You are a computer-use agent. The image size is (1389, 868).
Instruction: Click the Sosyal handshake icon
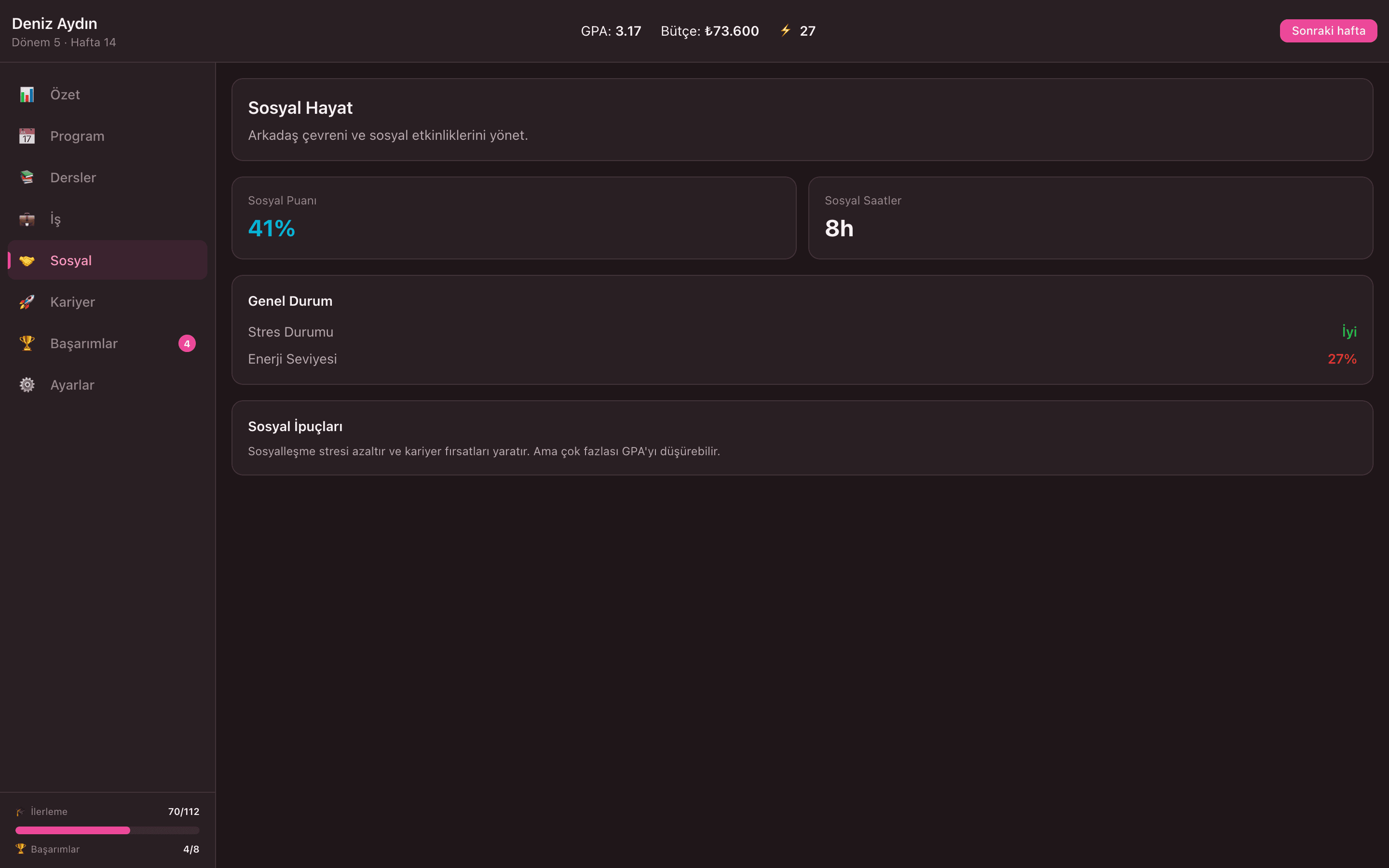tap(27, 260)
